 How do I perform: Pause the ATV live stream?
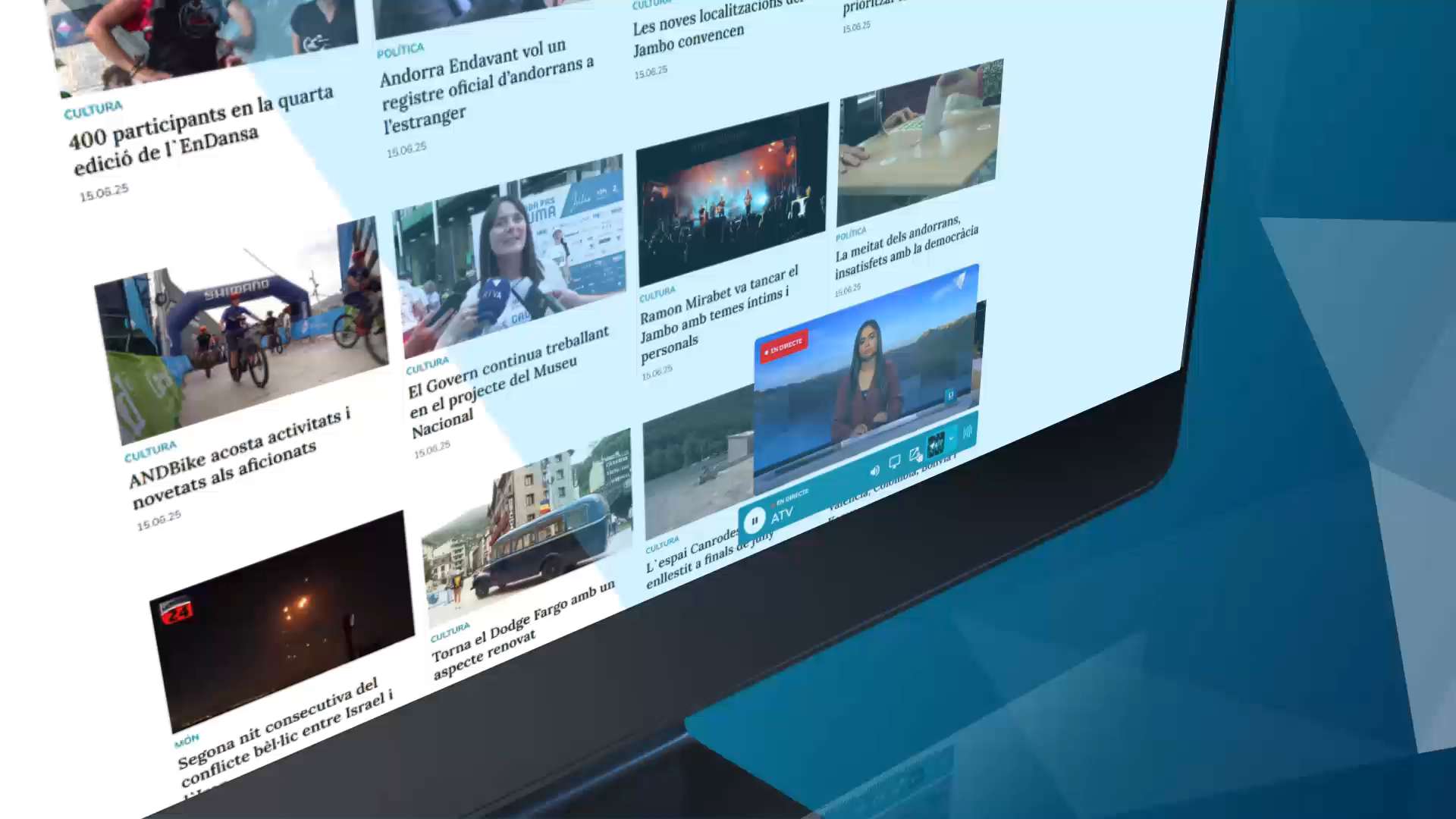click(x=754, y=521)
